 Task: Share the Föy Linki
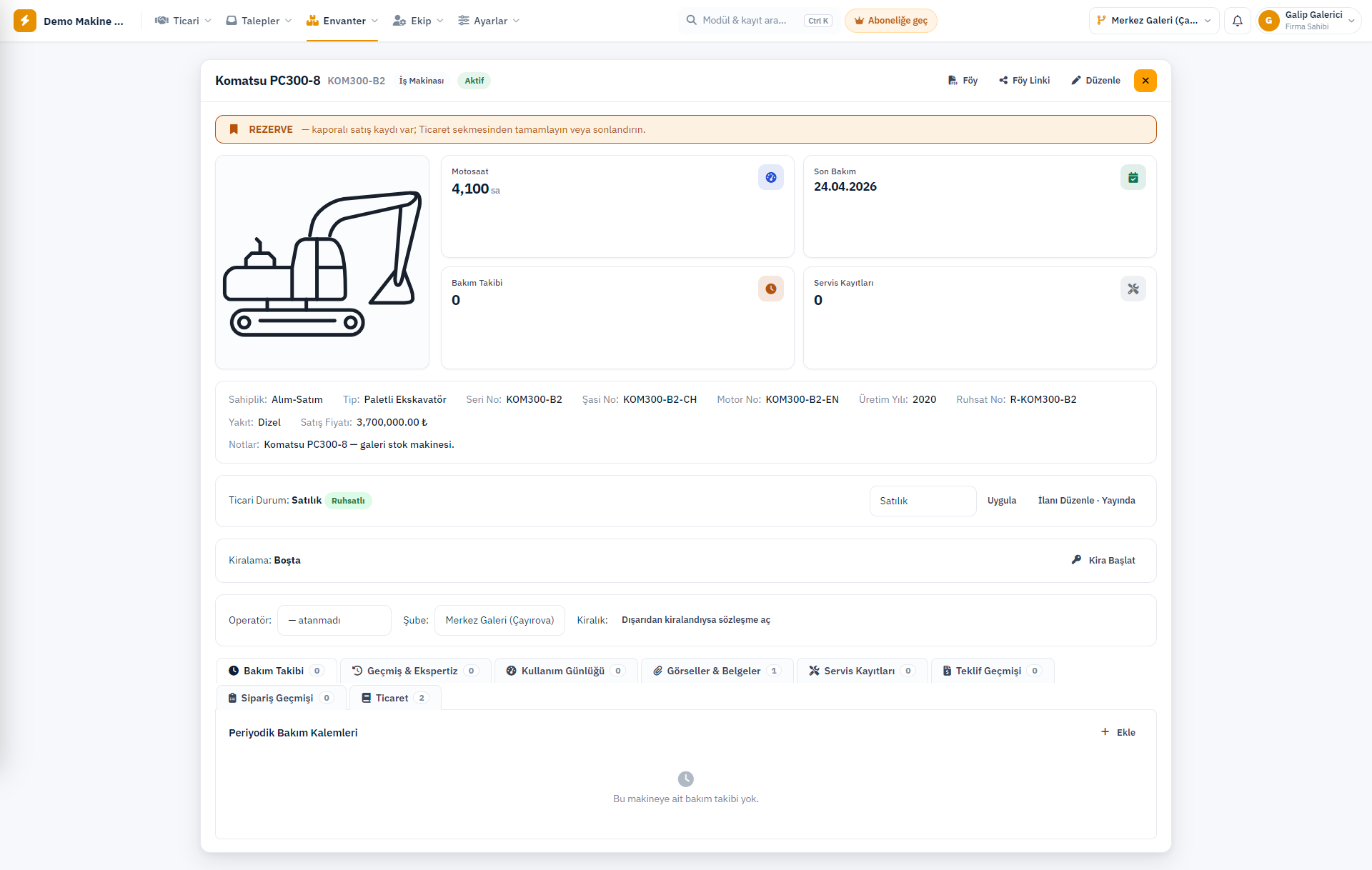coord(1024,81)
